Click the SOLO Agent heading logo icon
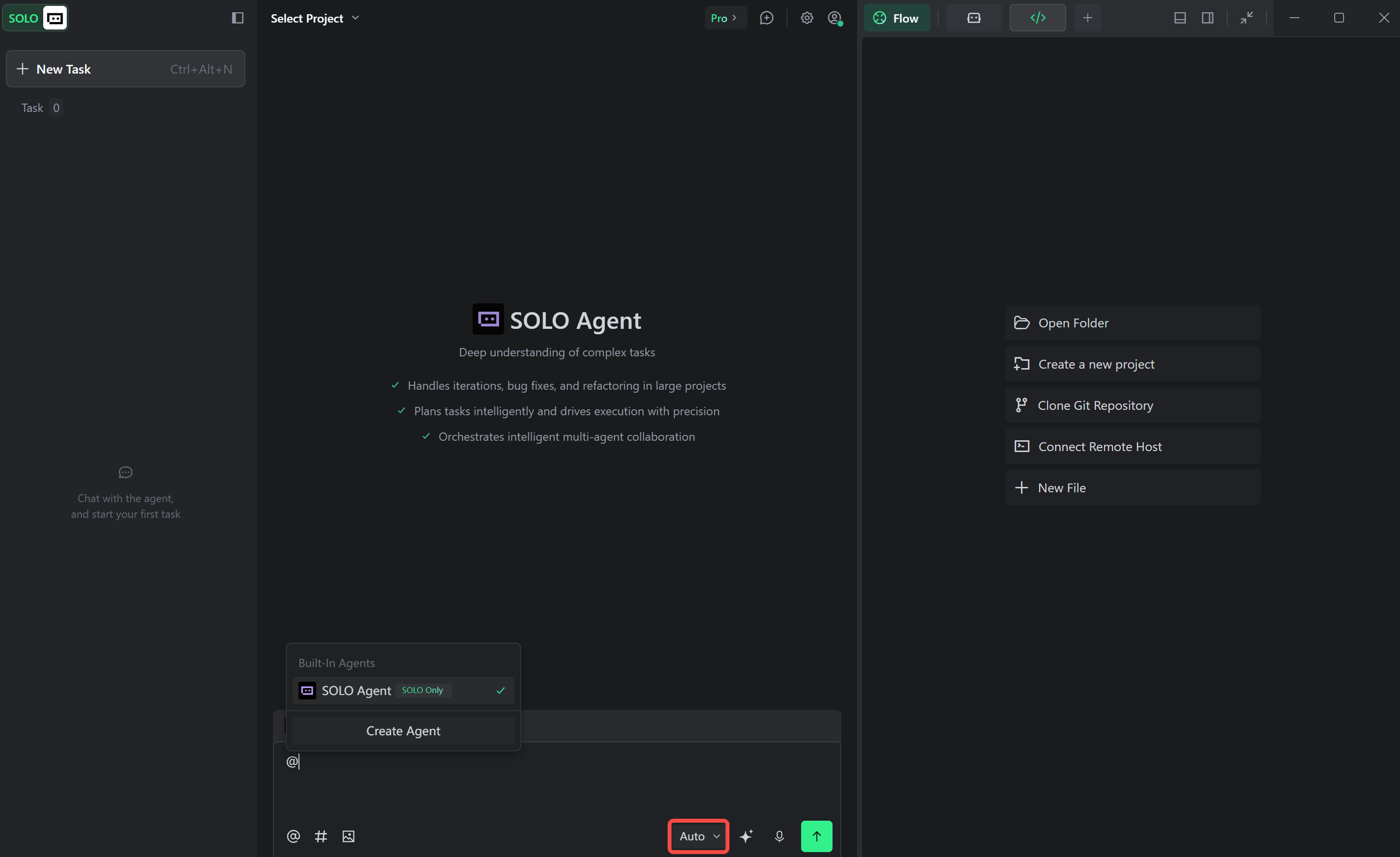The height and width of the screenshot is (857, 1400). tap(488, 320)
